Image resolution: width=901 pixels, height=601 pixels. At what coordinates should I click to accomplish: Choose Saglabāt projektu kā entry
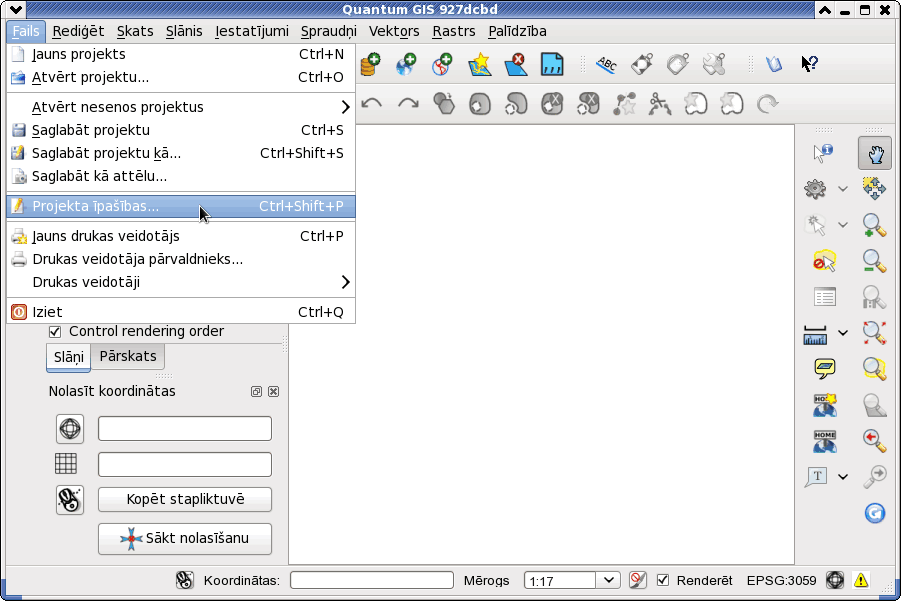click(x=181, y=153)
